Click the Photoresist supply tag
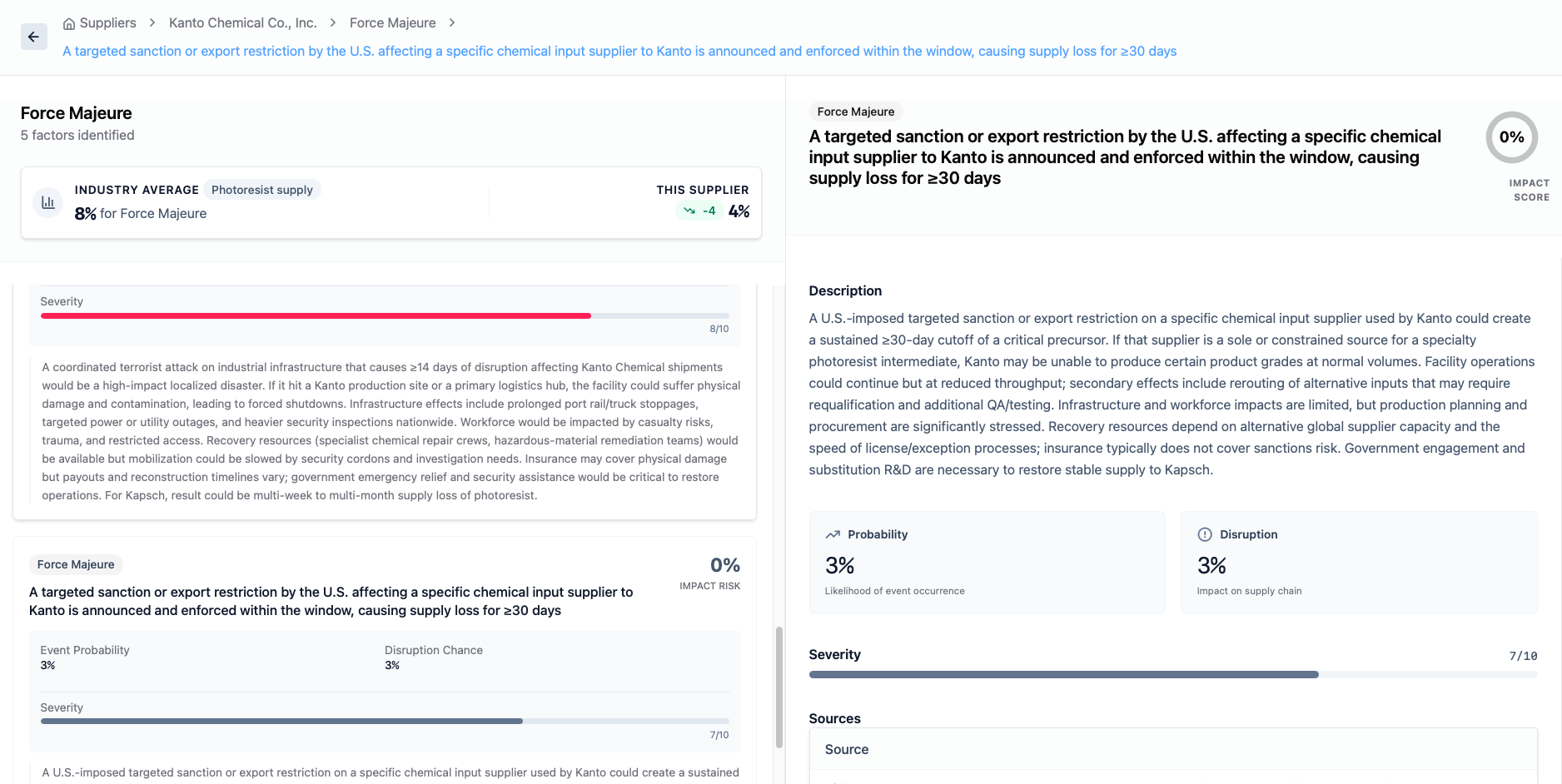Screen dimensions: 1562x784 (x=261, y=190)
